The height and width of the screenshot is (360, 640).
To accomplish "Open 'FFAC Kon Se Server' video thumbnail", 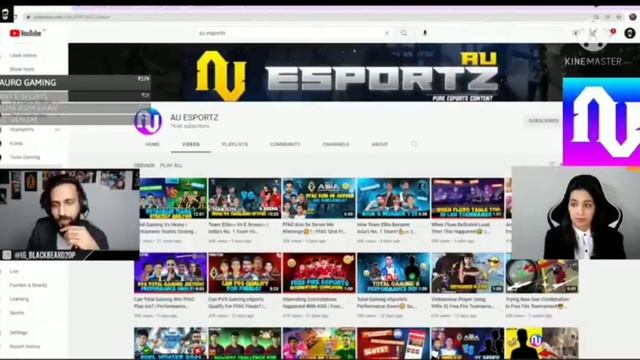I will click(x=319, y=198).
